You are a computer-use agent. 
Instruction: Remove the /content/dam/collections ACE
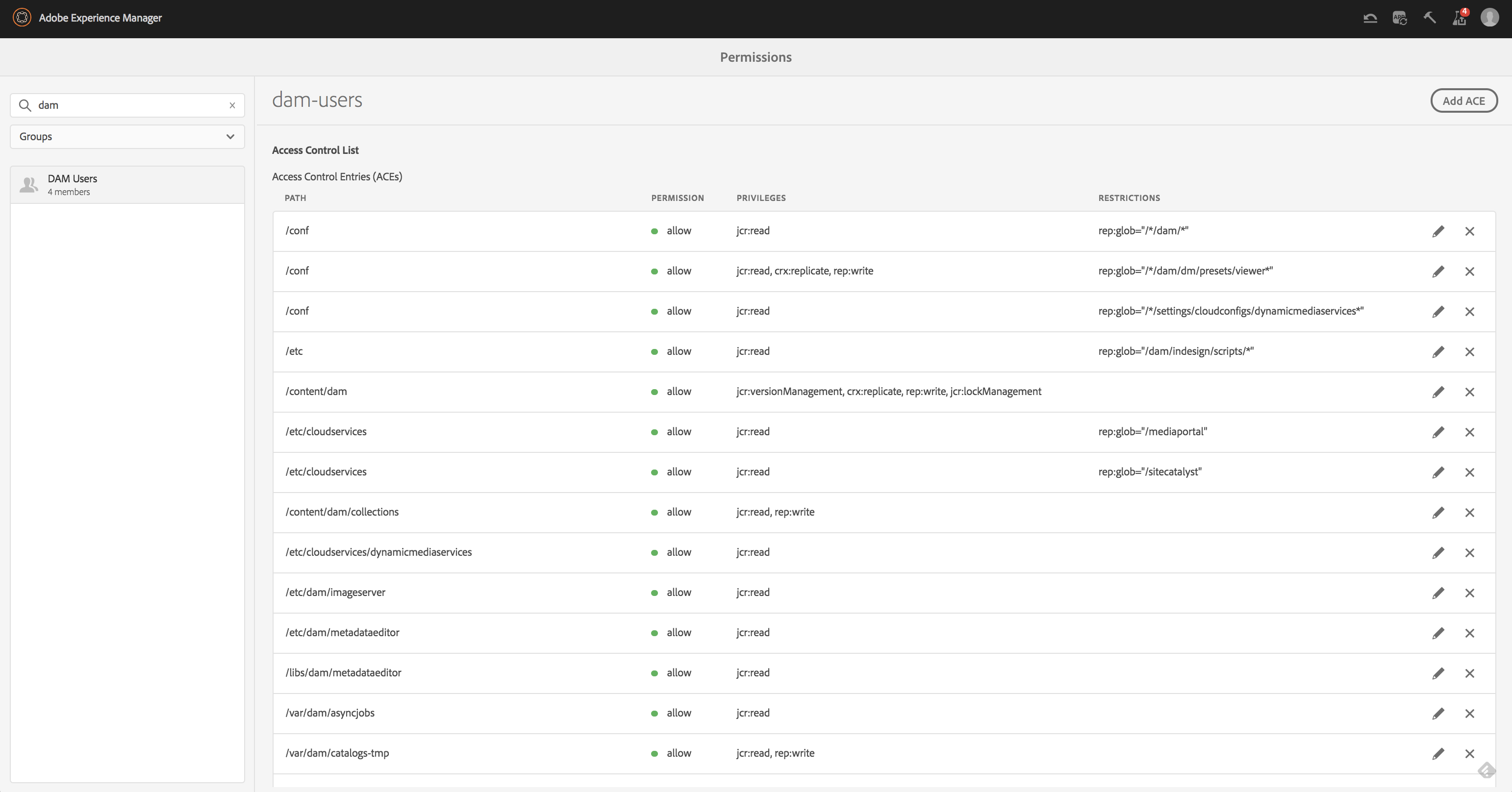click(x=1470, y=513)
